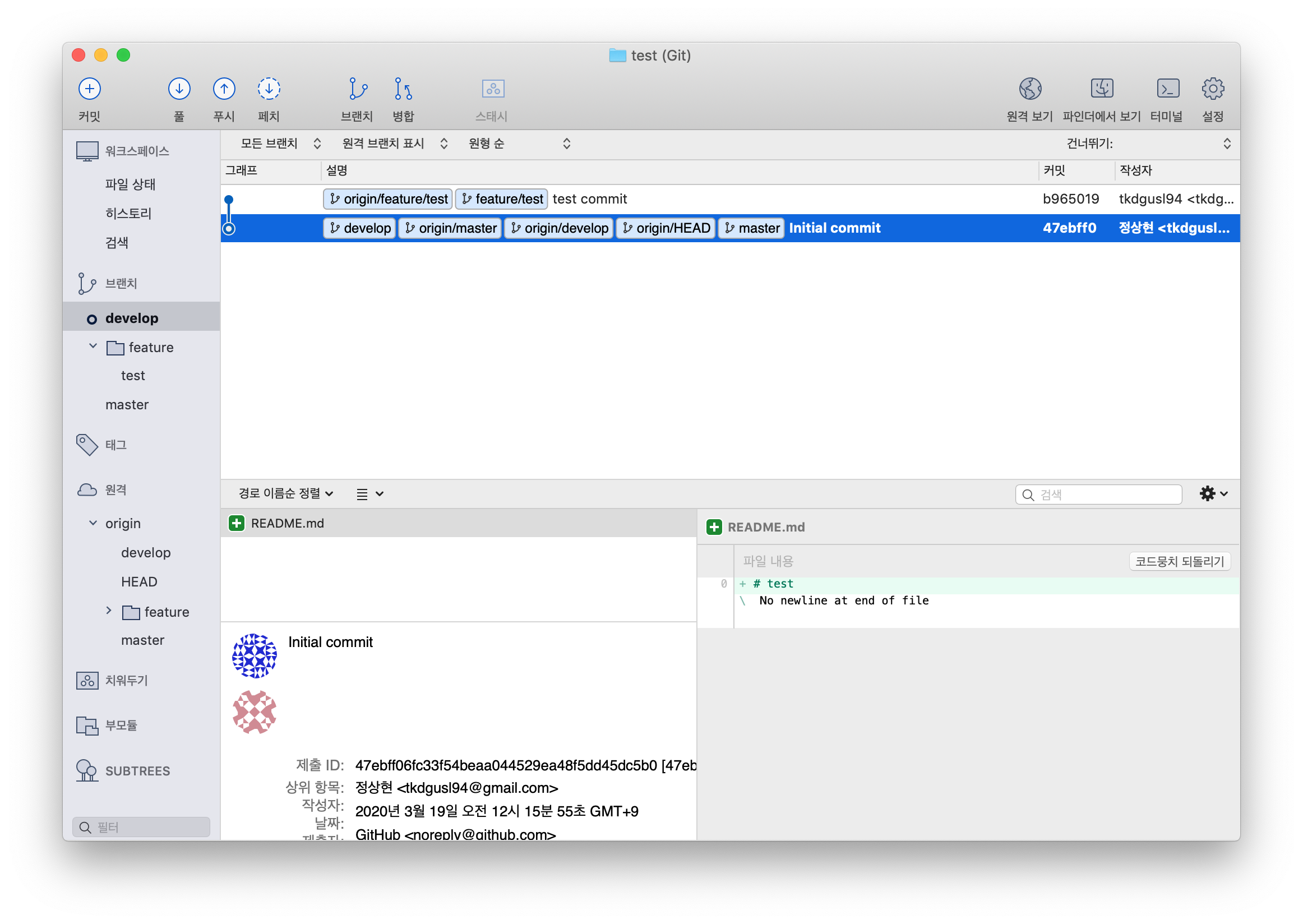Collapse the origin remote tree
Viewport: 1303px width, 924px height.
93,523
